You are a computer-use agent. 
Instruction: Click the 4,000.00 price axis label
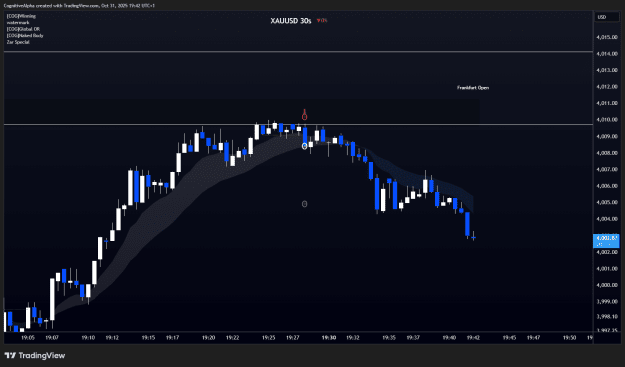point(607,285)
